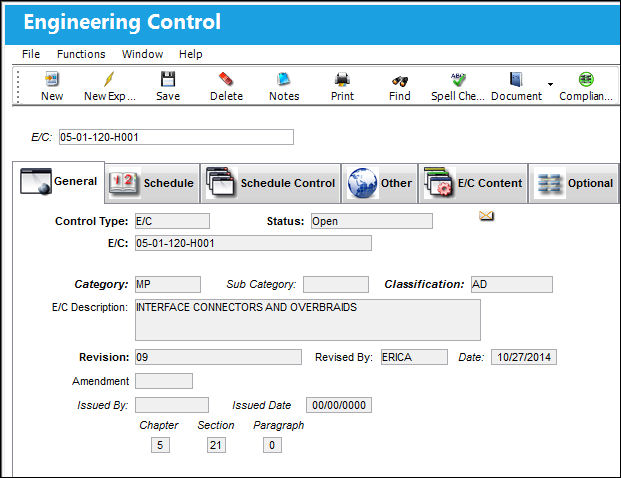
Task: Open the Functions menu
Action: pyautogui.click(x=81, y=54)
